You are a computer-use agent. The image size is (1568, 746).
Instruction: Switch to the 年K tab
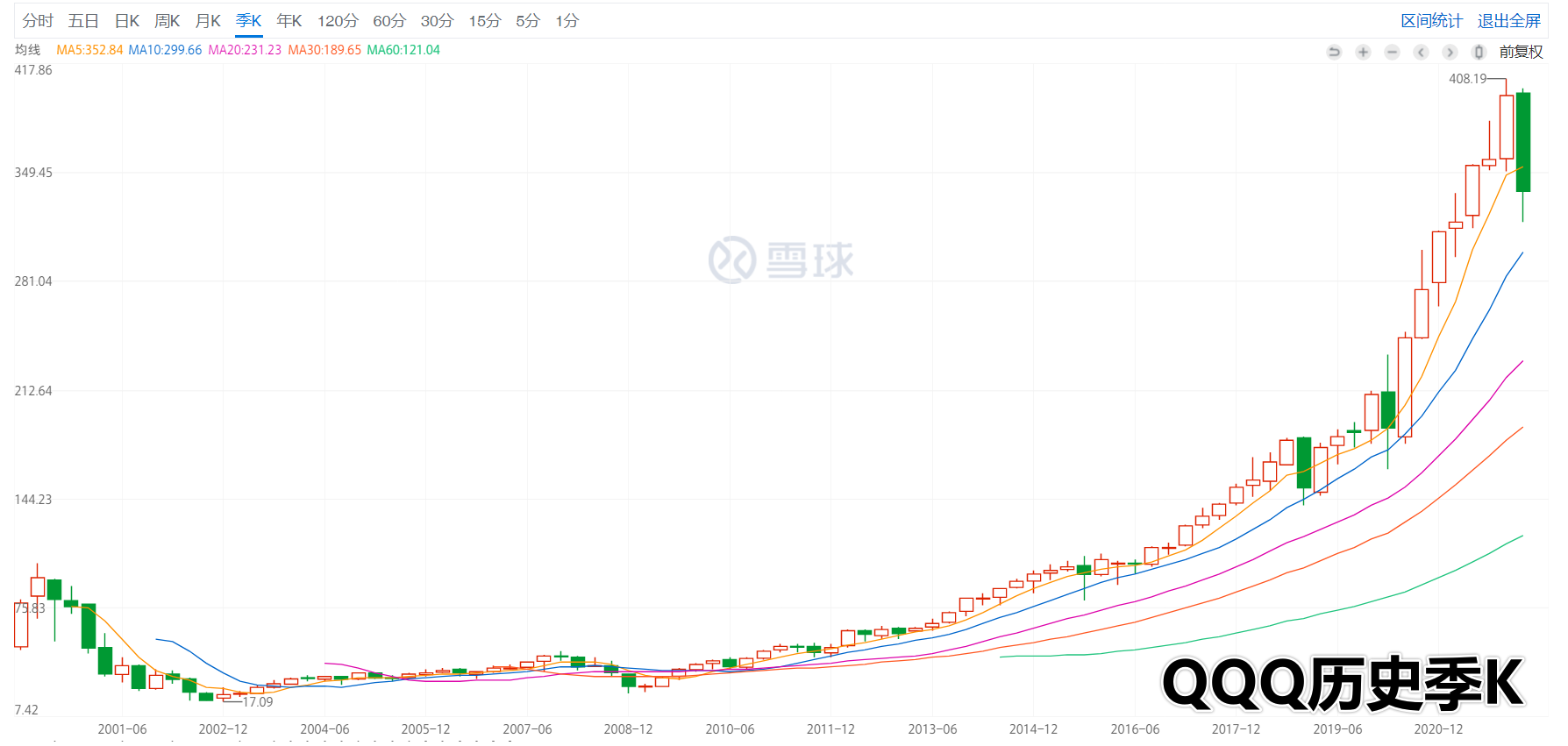point(289,21)
